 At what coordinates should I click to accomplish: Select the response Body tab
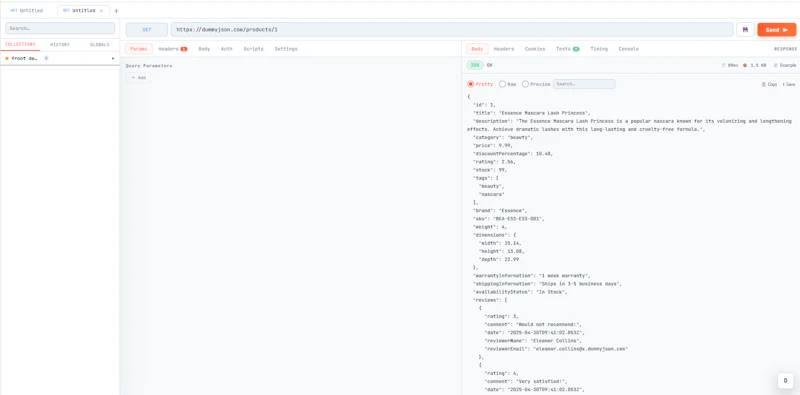(x=477, y=49)
